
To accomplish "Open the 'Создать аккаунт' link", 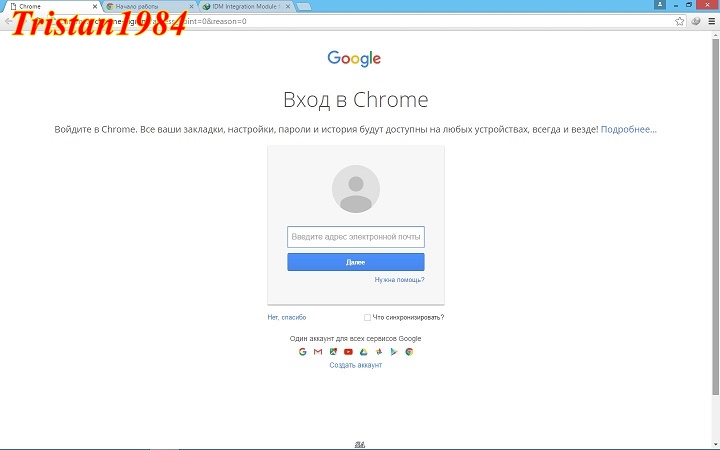I will click(x=356, y=365).
